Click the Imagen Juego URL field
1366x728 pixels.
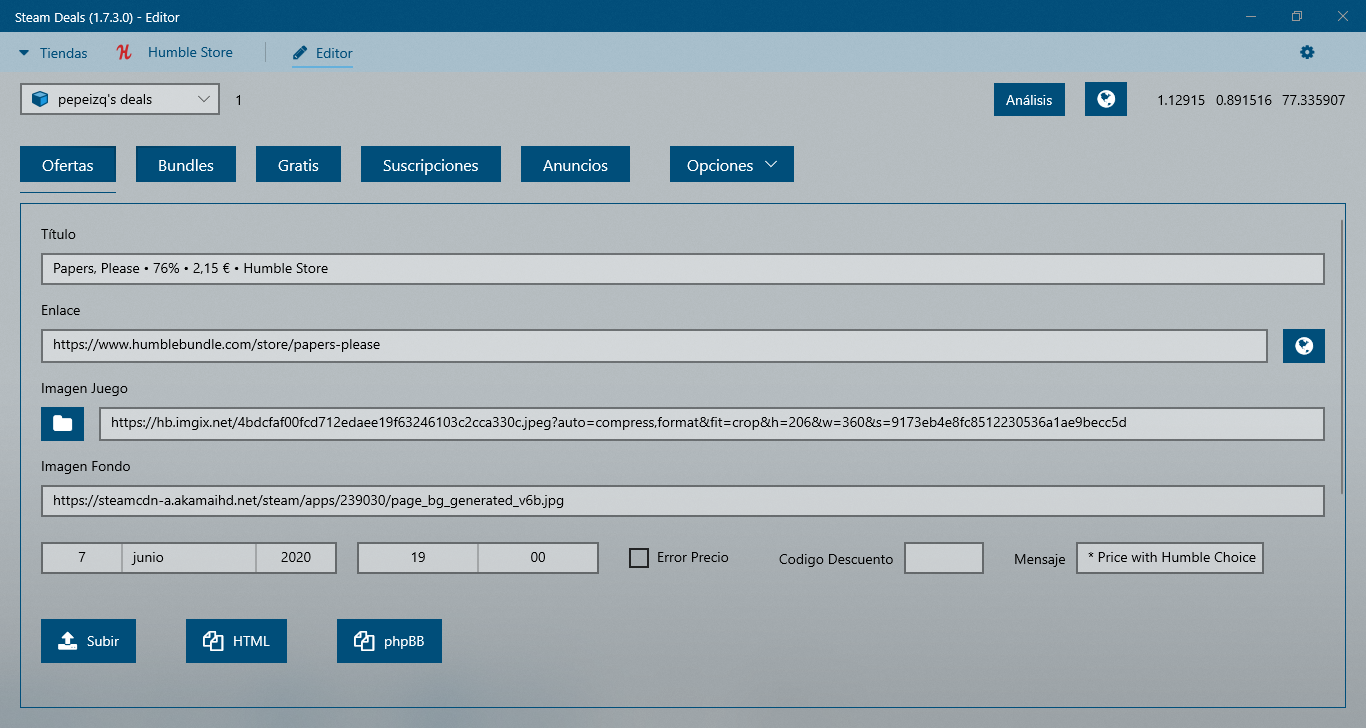[x=712, y=423]
